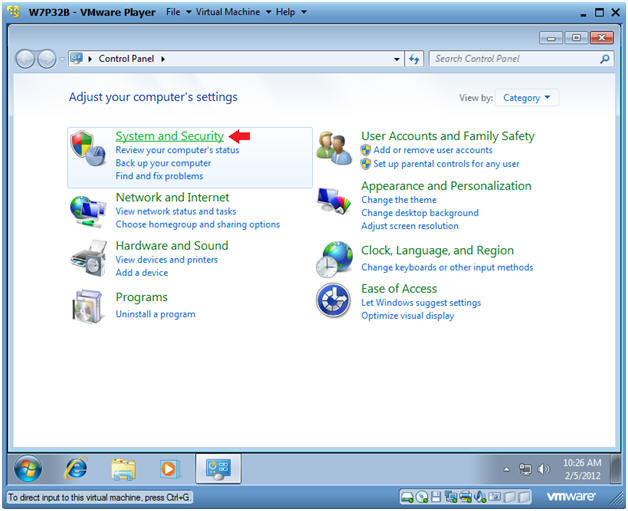Image resolution: width=628 pixels, height=511 pixels.
Task: Click the back navigation button
Action: pyautogui.click(x=25, y=59)
